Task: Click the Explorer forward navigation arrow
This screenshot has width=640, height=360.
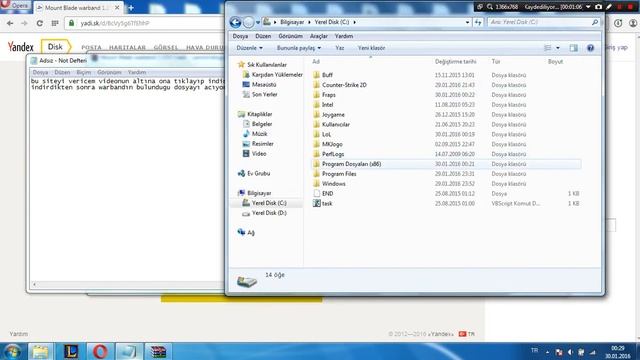Action: (x=248, y=22)
